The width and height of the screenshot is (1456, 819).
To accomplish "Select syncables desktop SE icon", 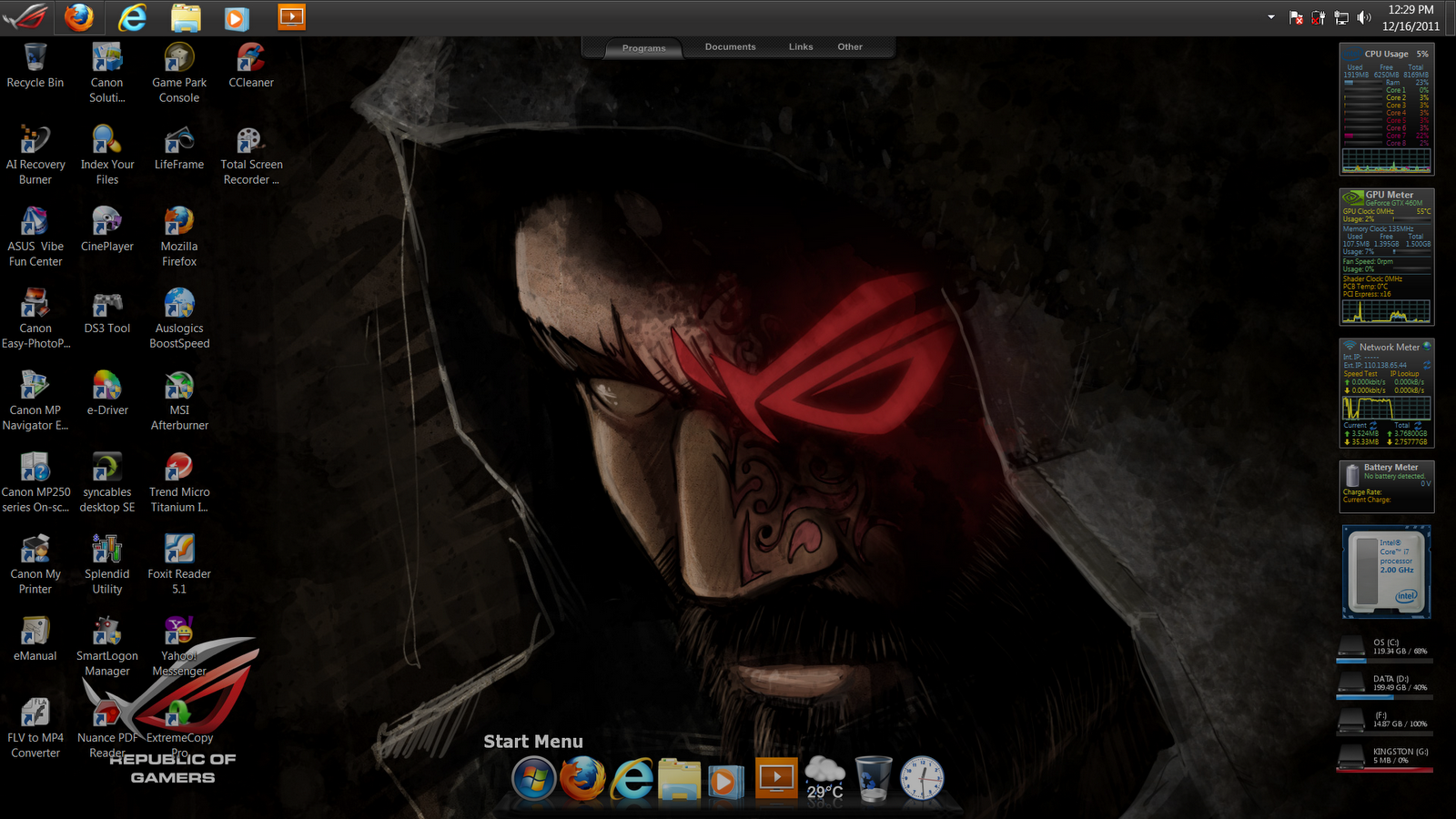I will tap(107, 482).
